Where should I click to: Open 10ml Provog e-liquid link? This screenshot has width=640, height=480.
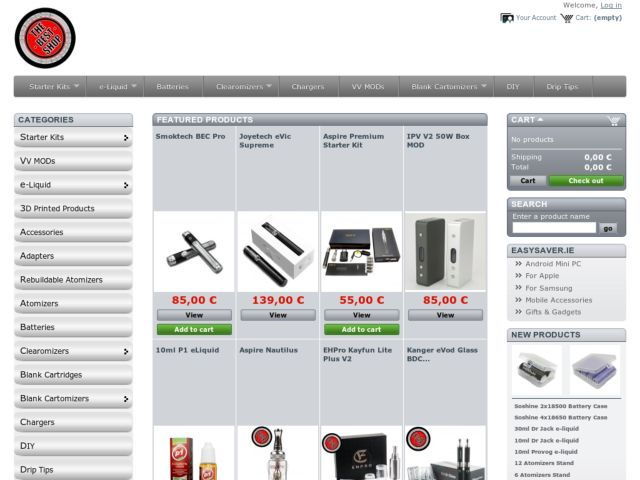click(x=546, y=451)
